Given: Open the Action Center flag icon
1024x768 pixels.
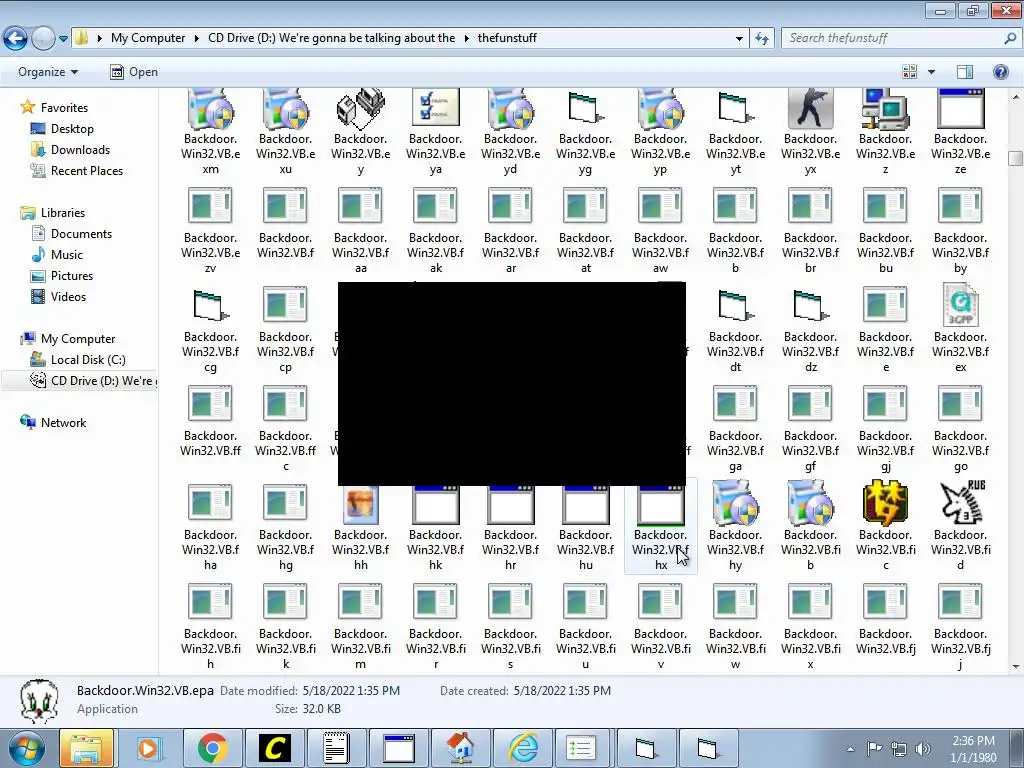Looking at the screenshot, I should pos(874,748).
